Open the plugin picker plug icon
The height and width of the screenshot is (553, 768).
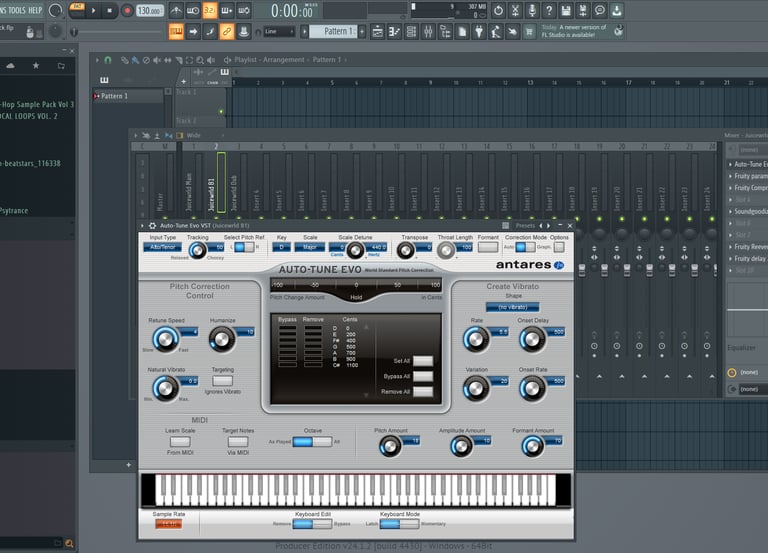tap(479, 32)
